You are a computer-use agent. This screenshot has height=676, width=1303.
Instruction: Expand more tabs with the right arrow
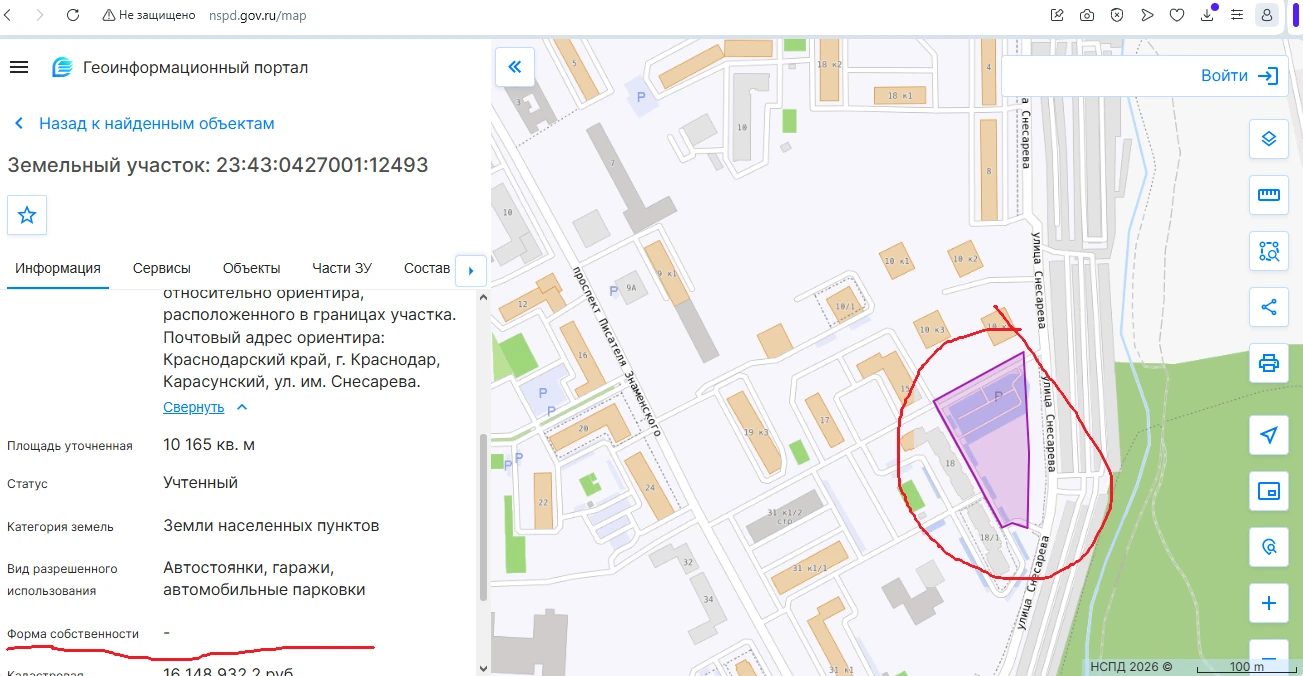point(471,270)
